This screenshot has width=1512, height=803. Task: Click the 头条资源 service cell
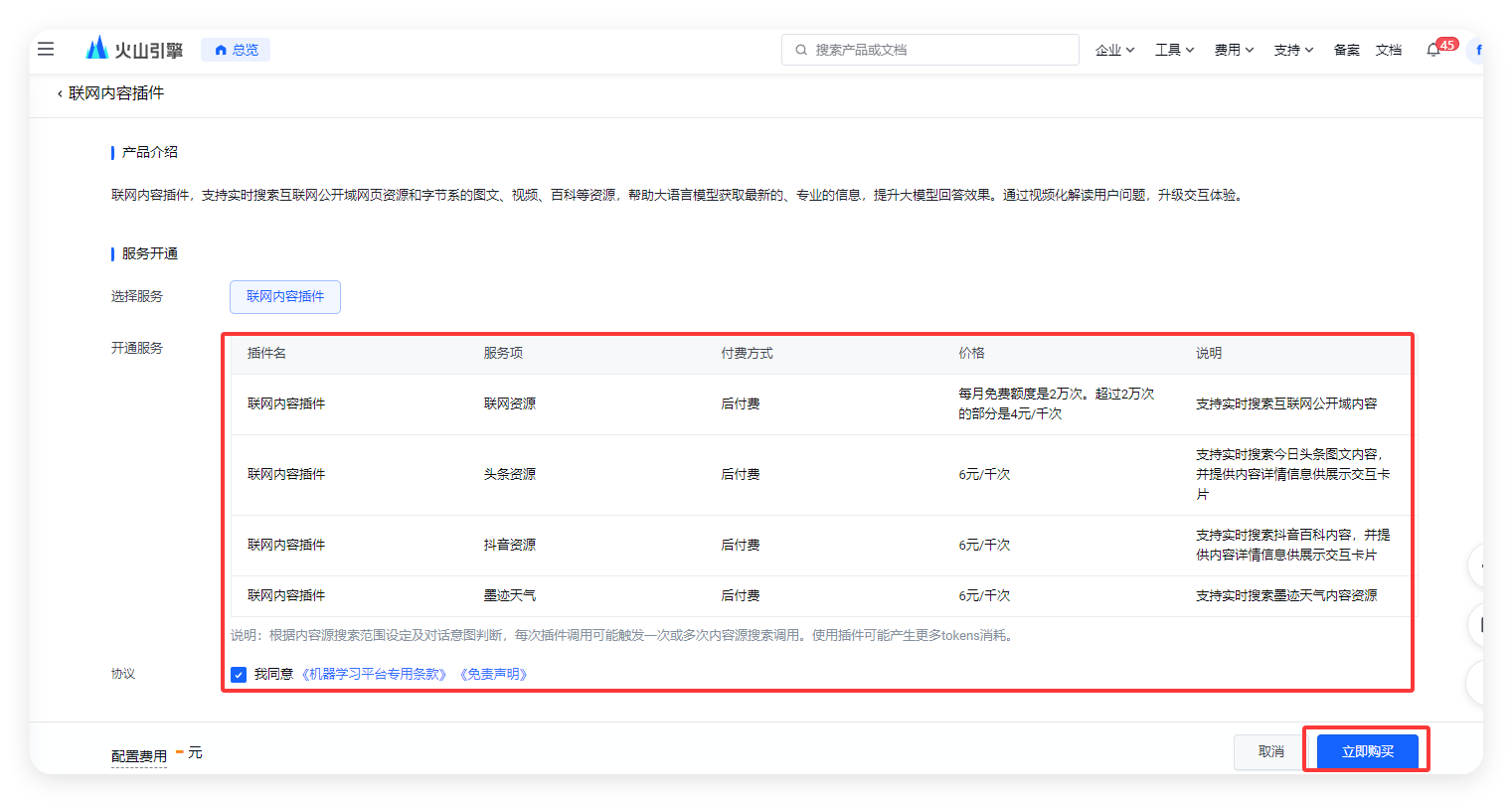coord(510,474)
